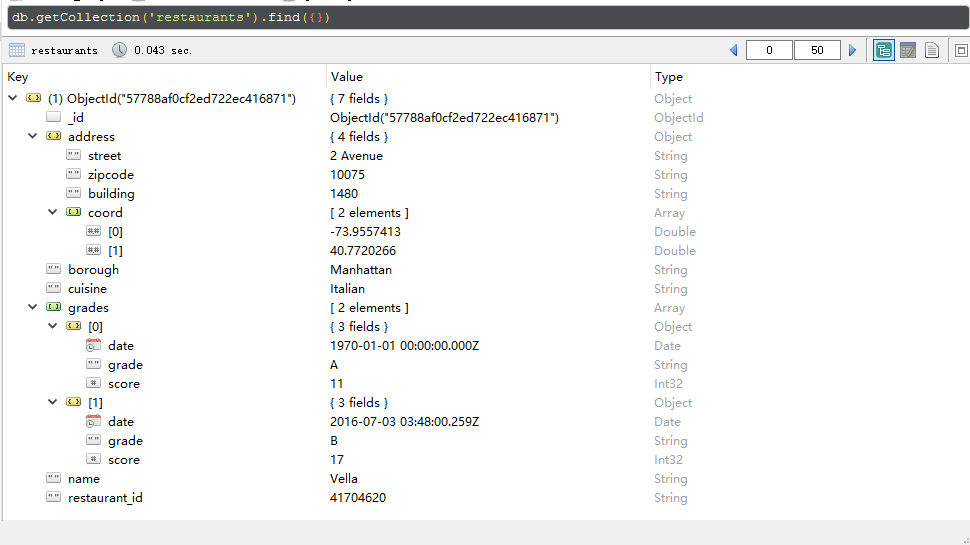Click the next page arrow
Screen dimensions: 970x545
click(x=852, y=50)
